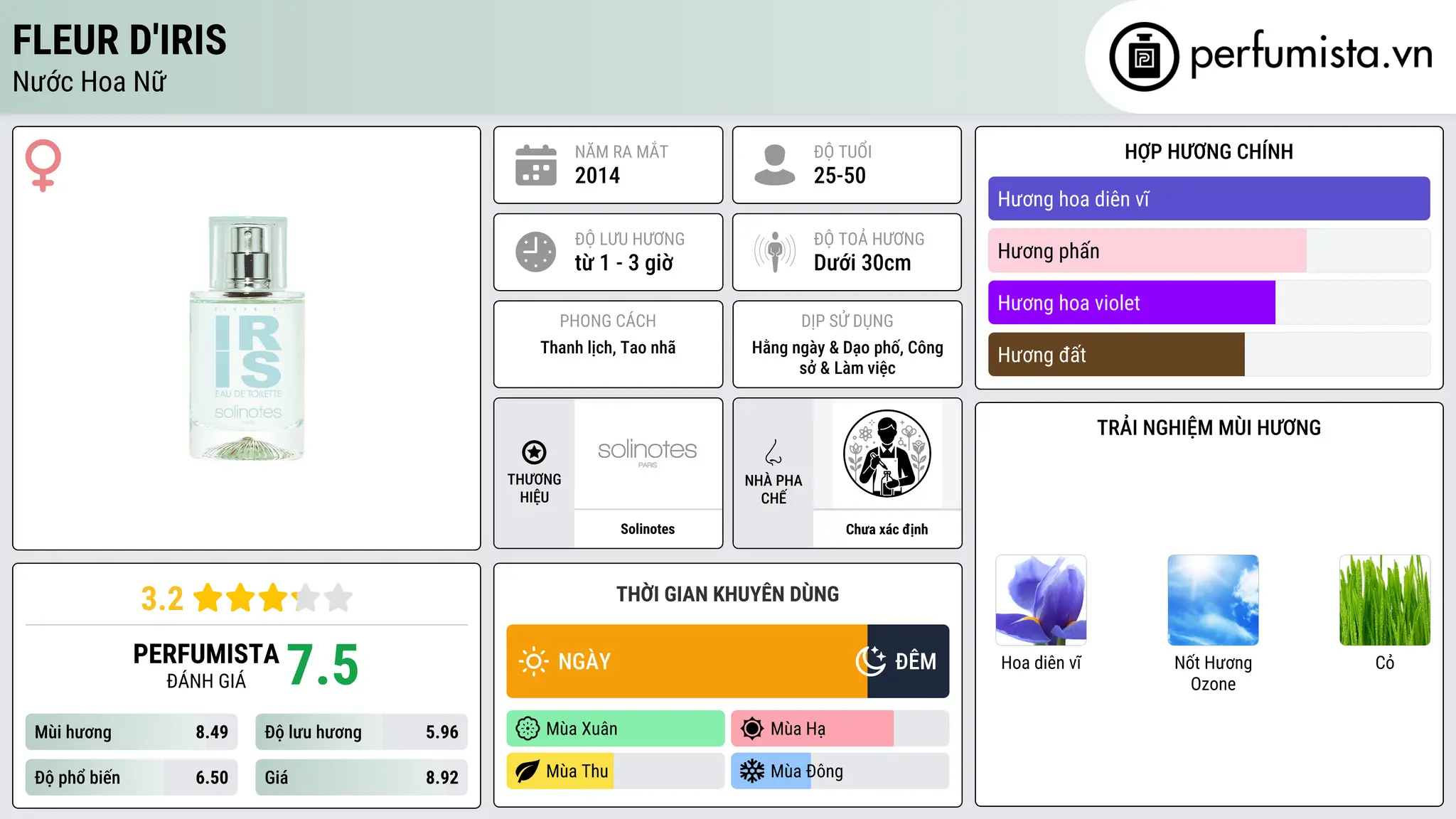Click the Mùa Hạ season bar
This screenshot has height=819, width=1456.
point(840,729)
